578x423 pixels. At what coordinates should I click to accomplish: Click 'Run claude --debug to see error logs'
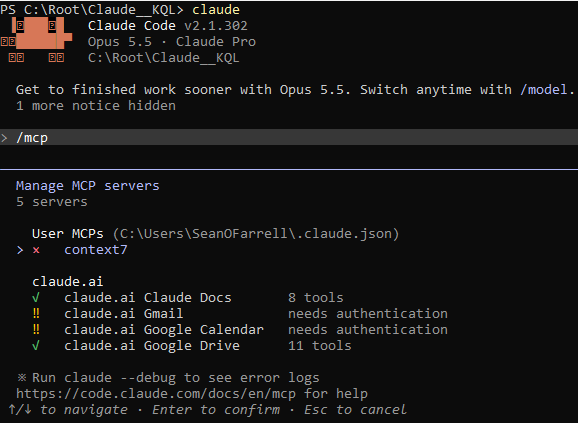pos(176,378)
